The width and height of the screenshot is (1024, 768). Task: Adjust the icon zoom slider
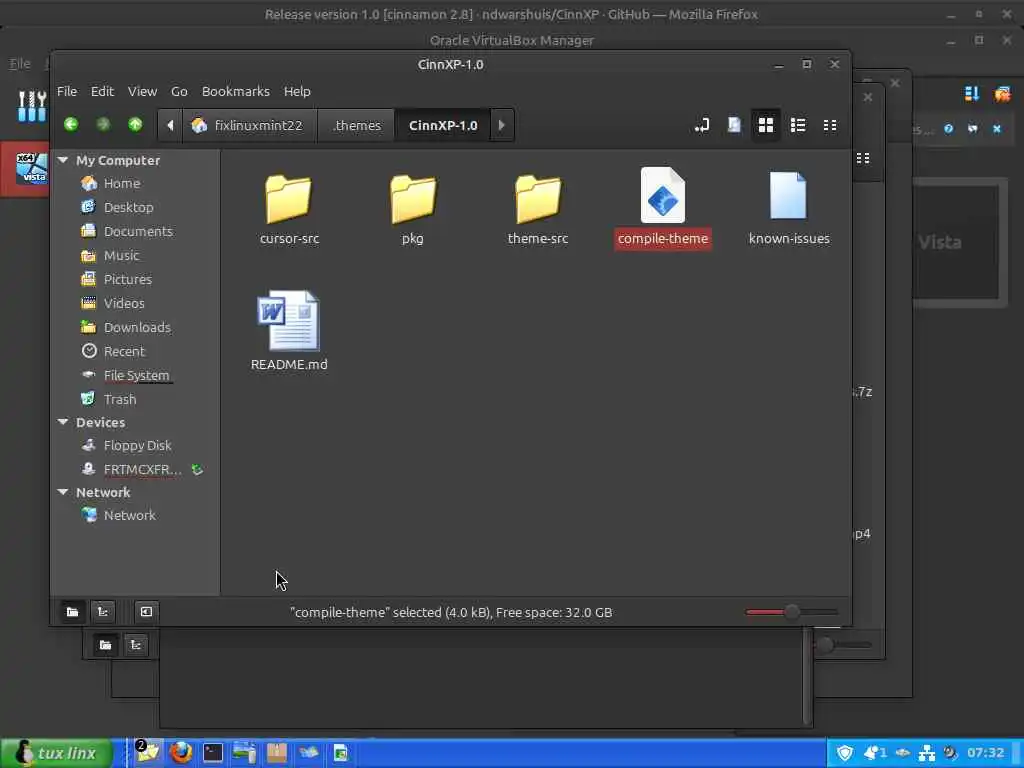coord(792,612)
